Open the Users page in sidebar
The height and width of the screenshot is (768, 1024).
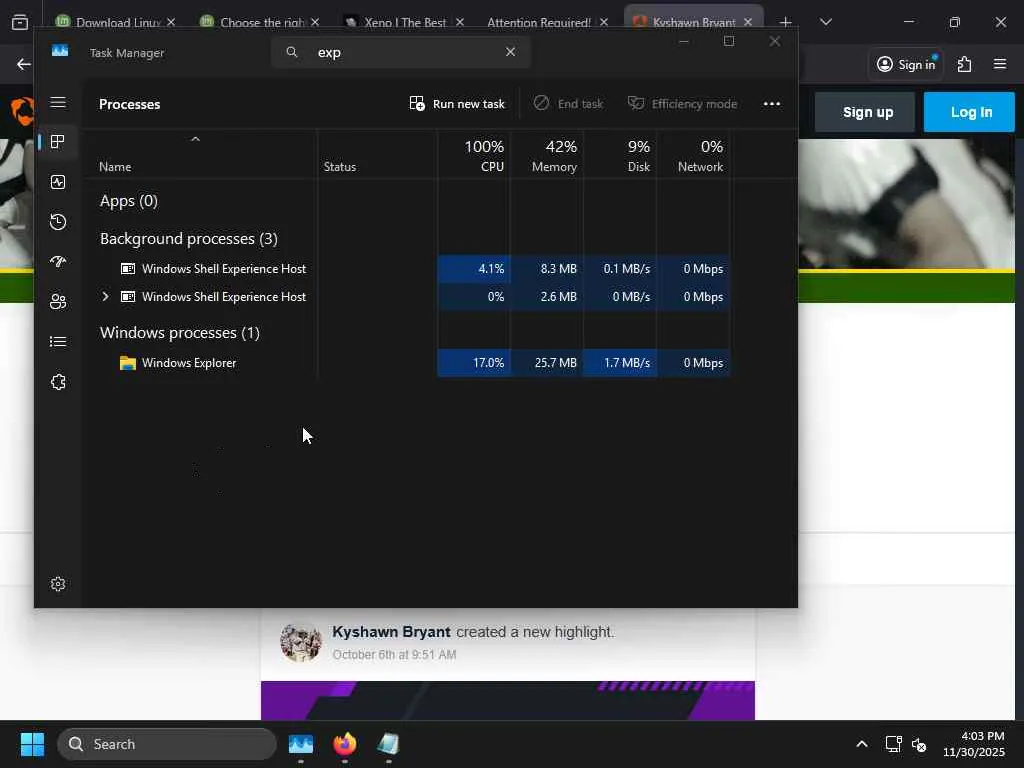click(x=58, y=302)
